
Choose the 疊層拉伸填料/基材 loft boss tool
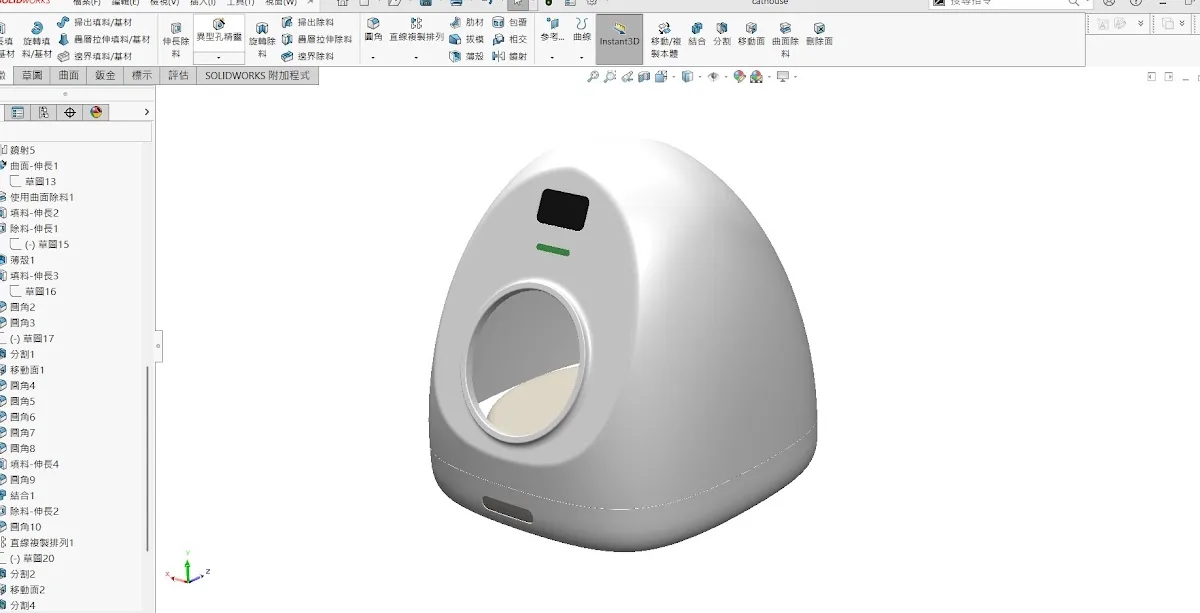point(104,39)
